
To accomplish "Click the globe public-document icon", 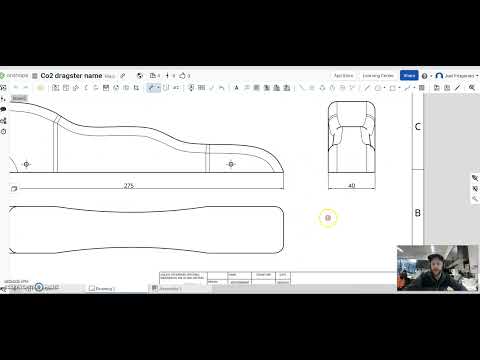I will pos(140,76).
